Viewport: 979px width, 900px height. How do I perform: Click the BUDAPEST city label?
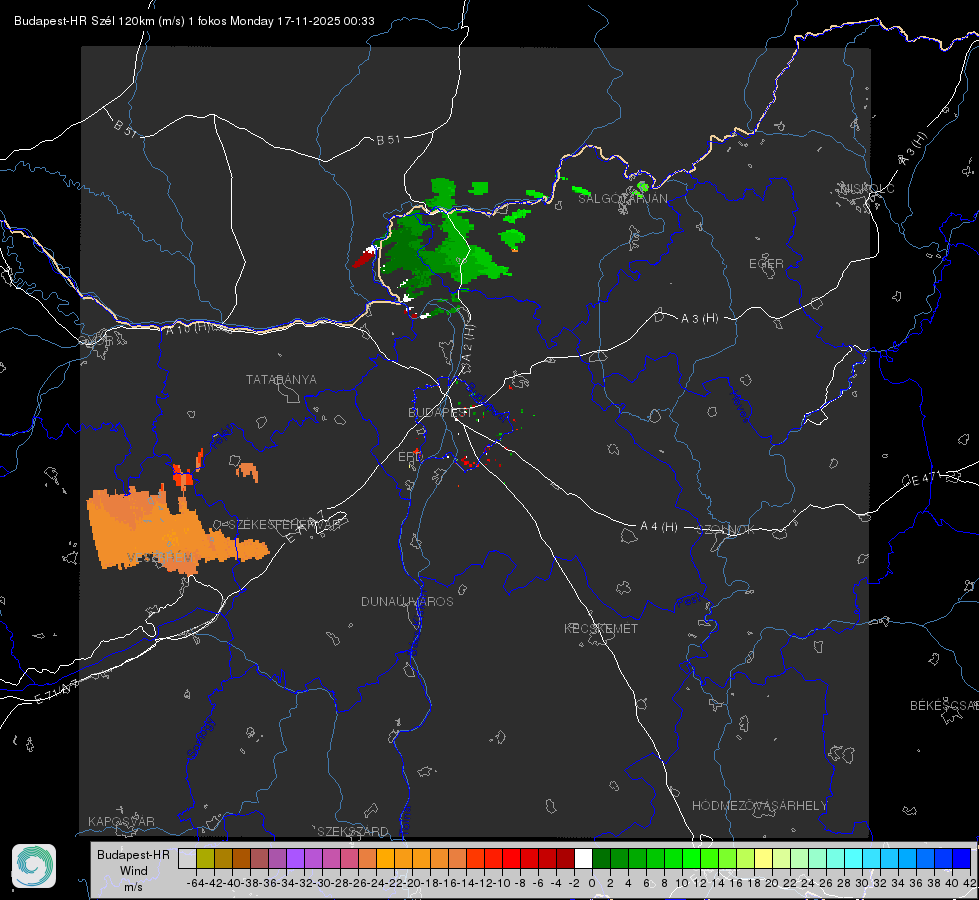(440, 412)
